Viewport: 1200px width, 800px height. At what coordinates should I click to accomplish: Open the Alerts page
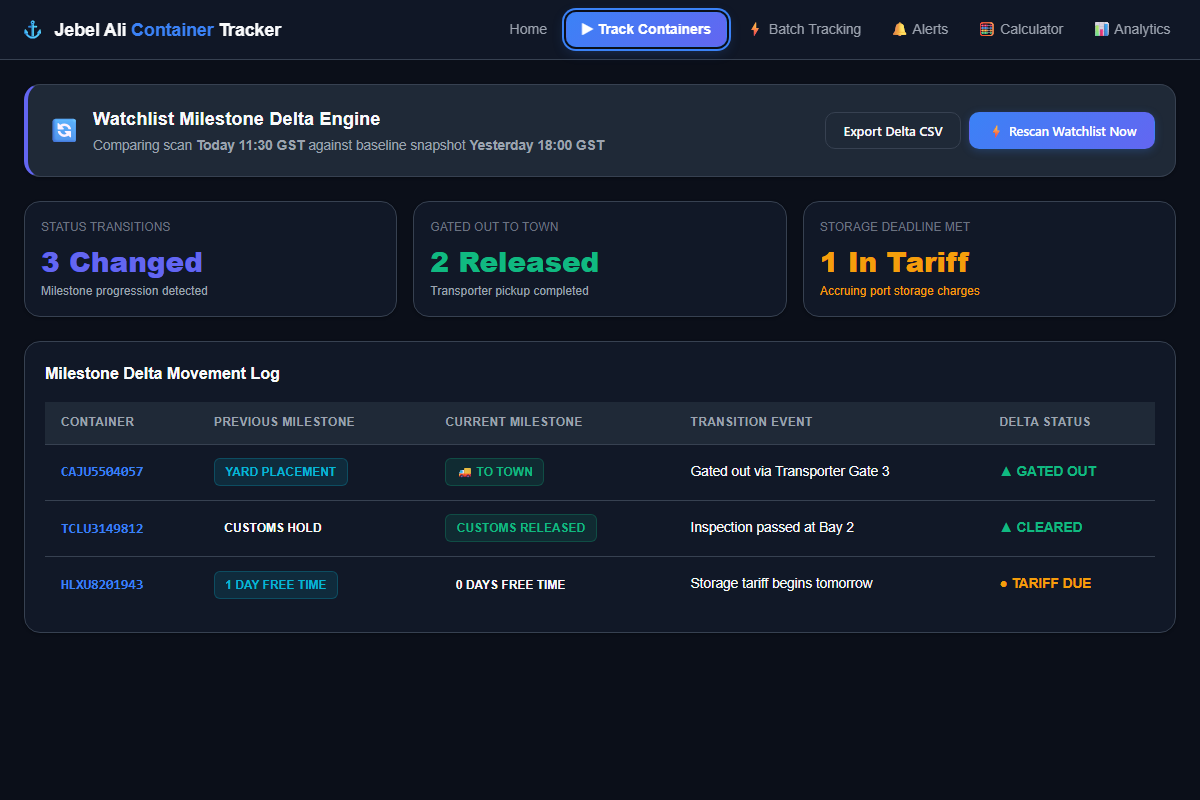(920, 29)
